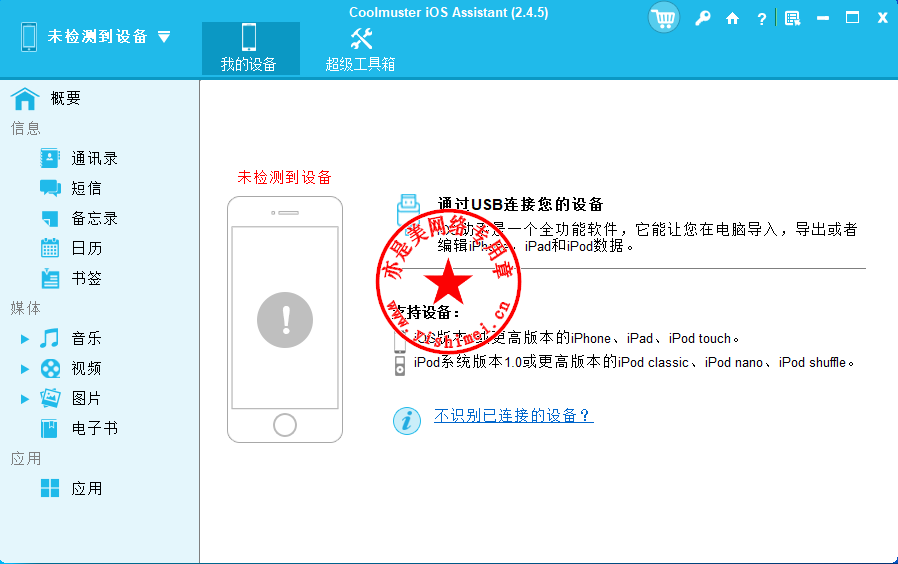Expand the 图片 photos tree node
898x564 pixels.
coord(25,399)
